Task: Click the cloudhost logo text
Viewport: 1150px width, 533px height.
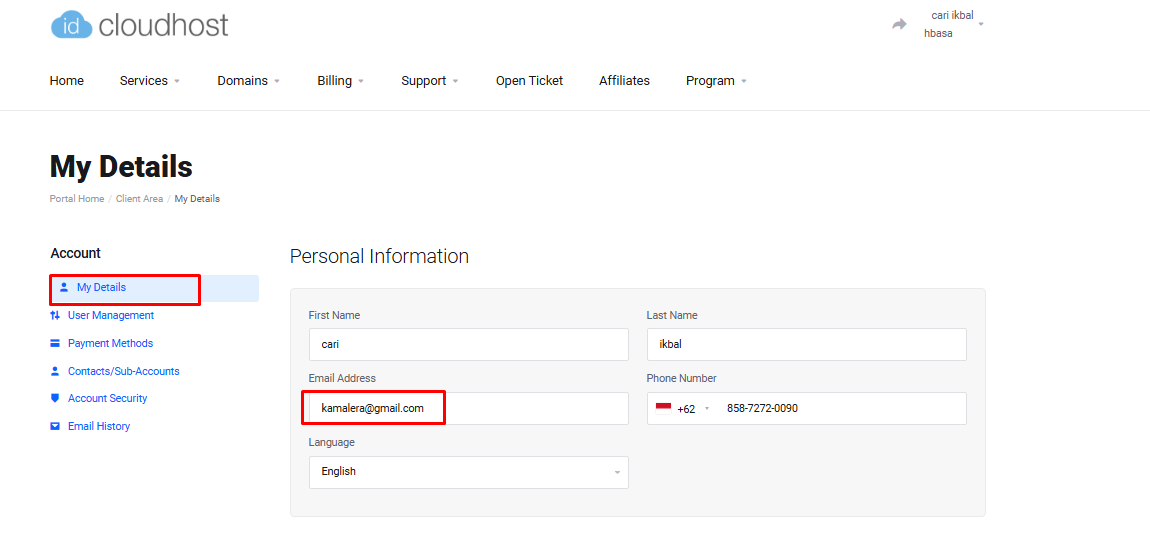Action: tap(163, 25)
